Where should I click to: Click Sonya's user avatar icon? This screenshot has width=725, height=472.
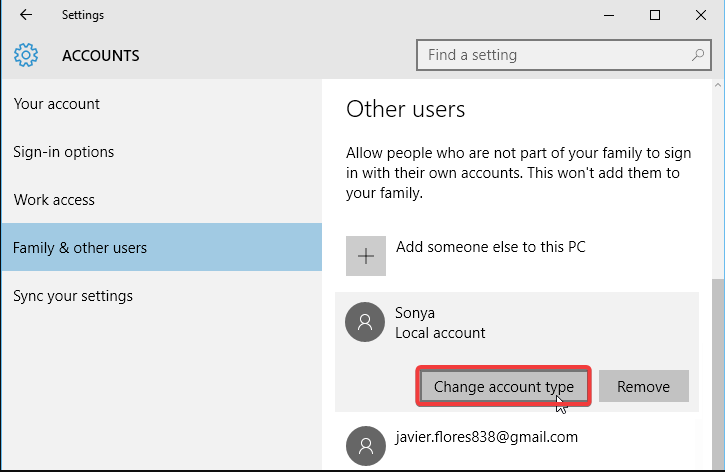pyautogui.click(x=364, y=322)
